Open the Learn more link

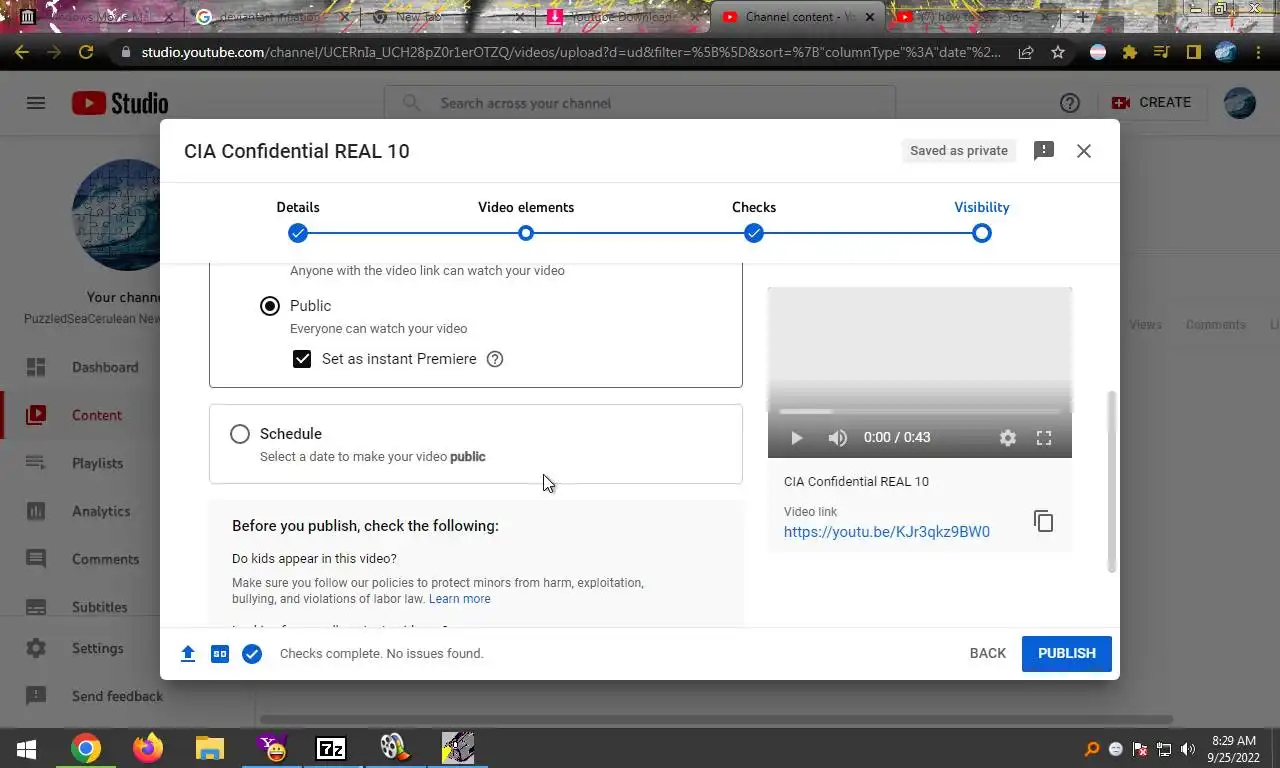tap(460, 599)
